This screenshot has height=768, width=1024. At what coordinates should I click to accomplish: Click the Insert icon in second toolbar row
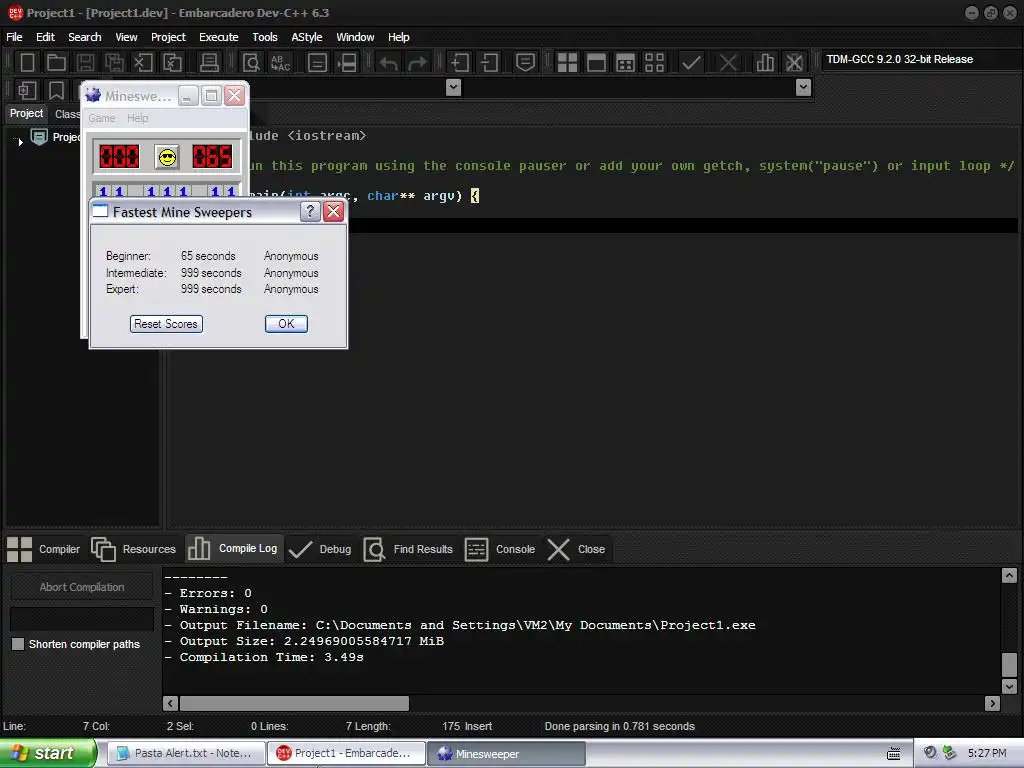(27, 90)
